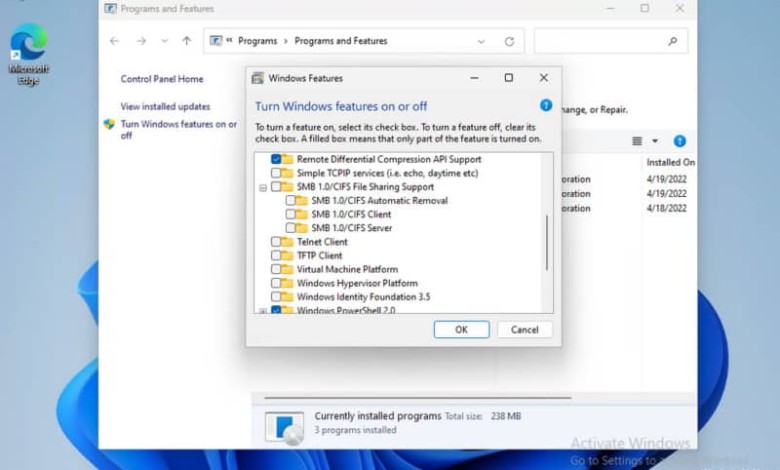
Task: Enable Windows Hypervisor Platform checkbox
Action: pos(276,283)
